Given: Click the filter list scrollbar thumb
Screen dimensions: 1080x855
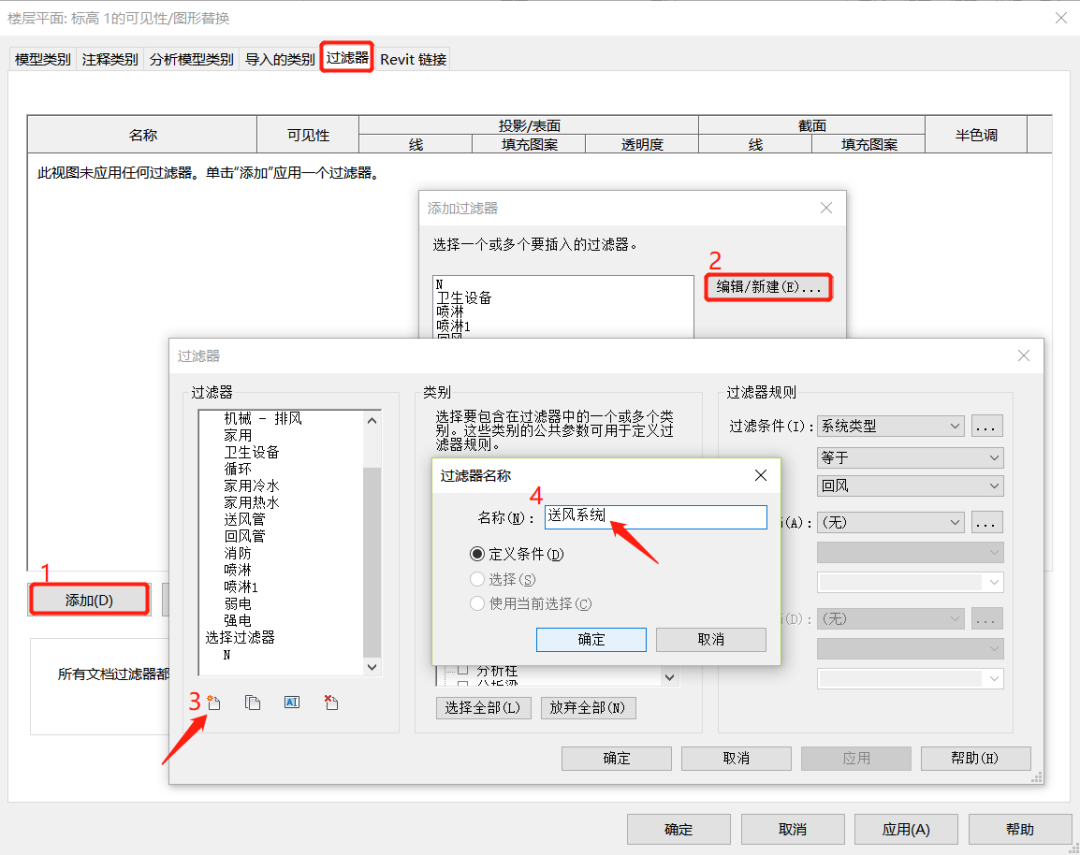Looking at the screenshot, I should coord(372,562).
